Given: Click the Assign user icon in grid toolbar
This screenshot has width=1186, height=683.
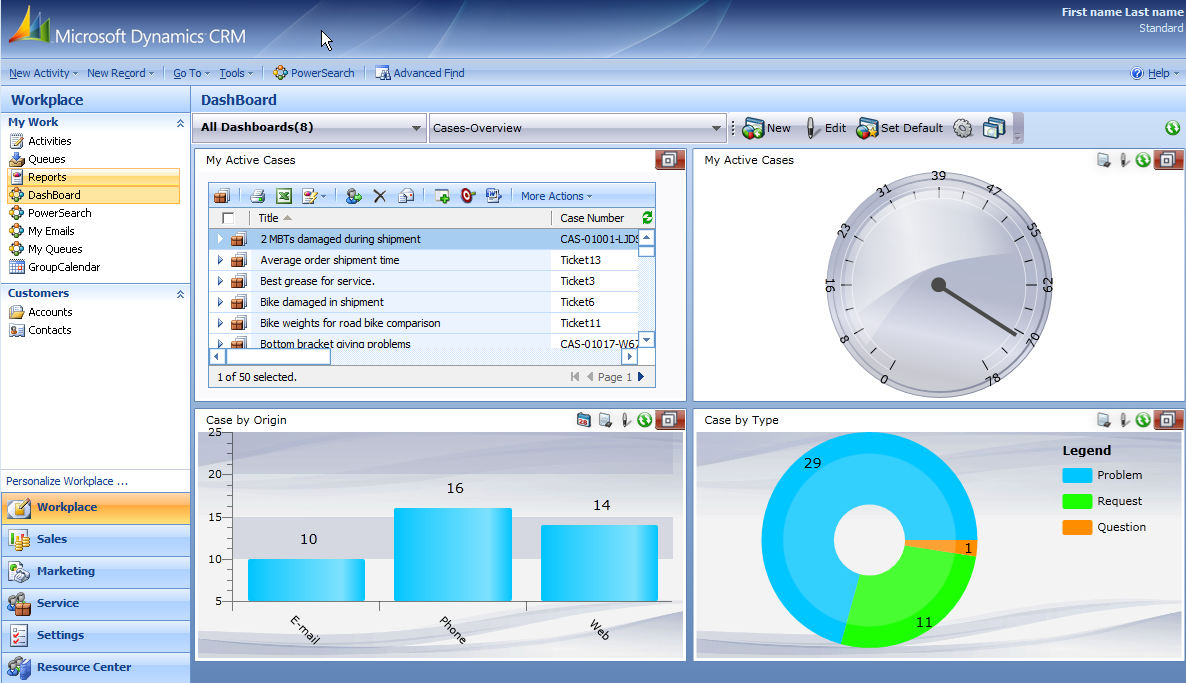Looking at the screenshot, I should 353,196.
